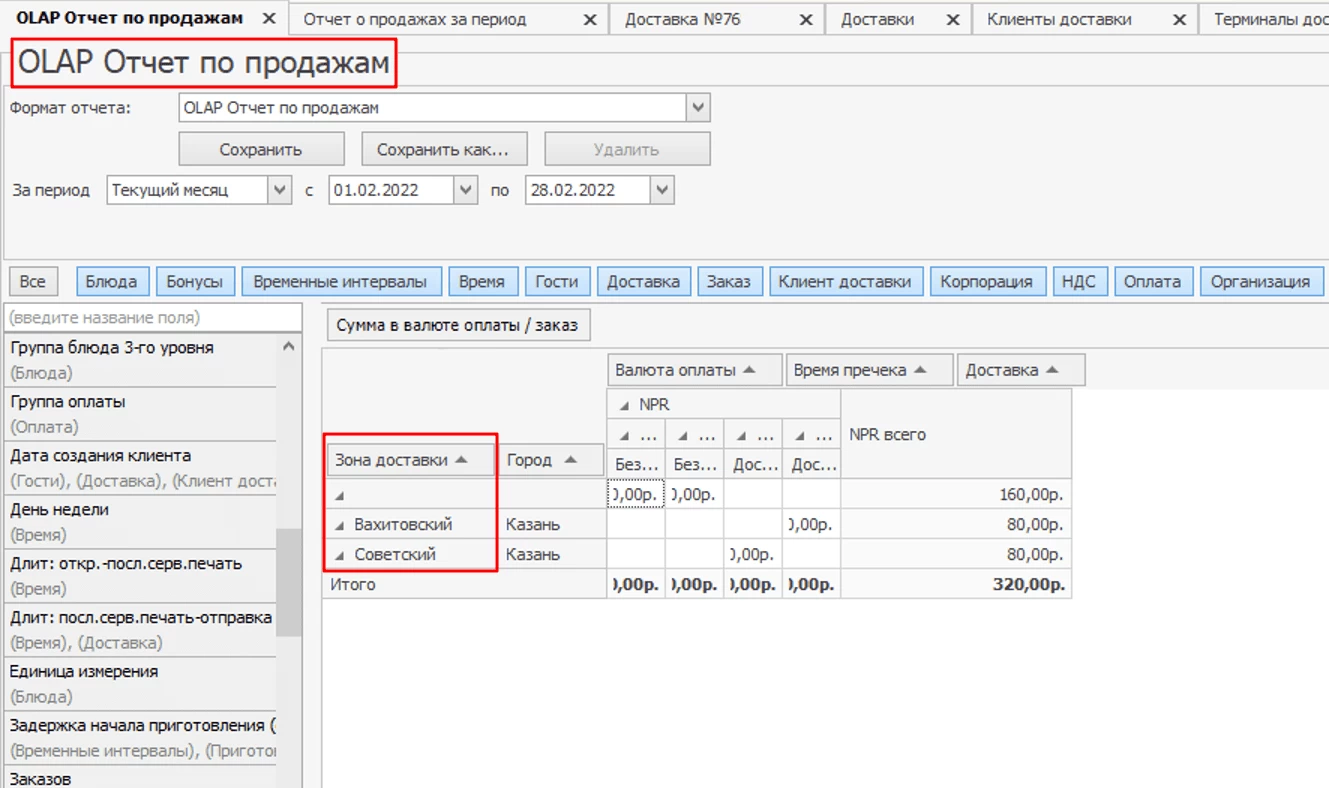This screenshot has width=1329, height=788.
Task: Open the start date 01.02.2022 picker
Action: point(465,190)
